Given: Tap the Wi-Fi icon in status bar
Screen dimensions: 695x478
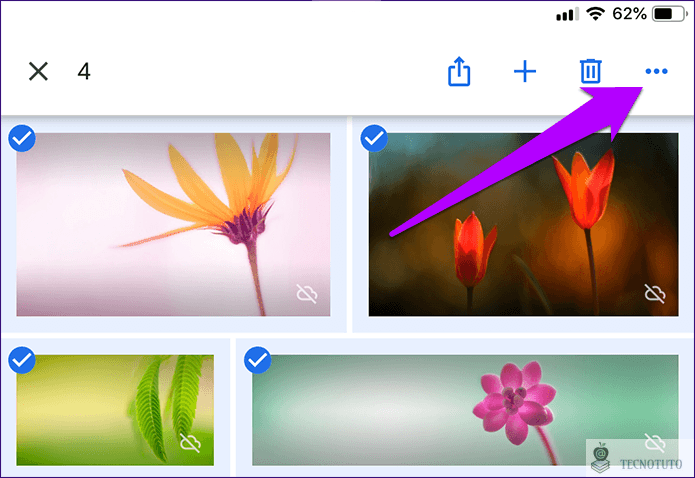Looking at the screenshot, I should click(x=596, y=14).
